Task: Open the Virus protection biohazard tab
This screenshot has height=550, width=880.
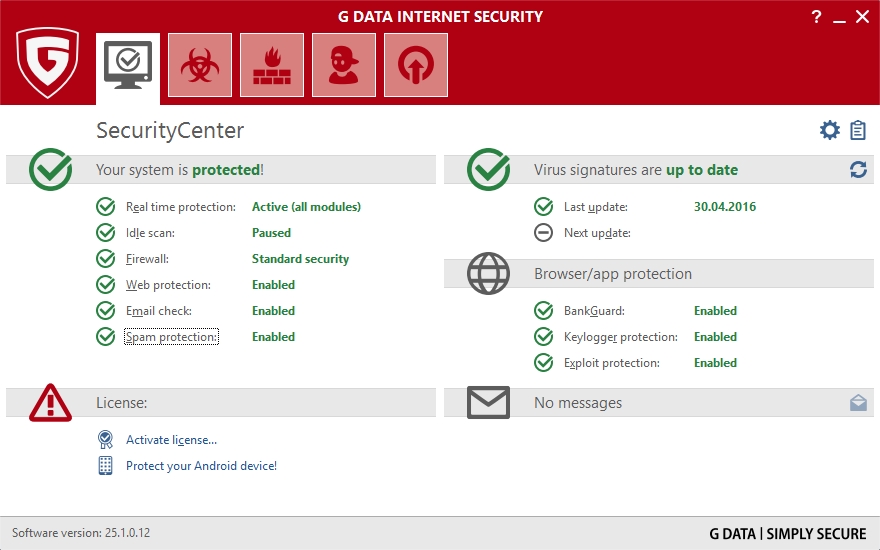Action: pos(200,65)
